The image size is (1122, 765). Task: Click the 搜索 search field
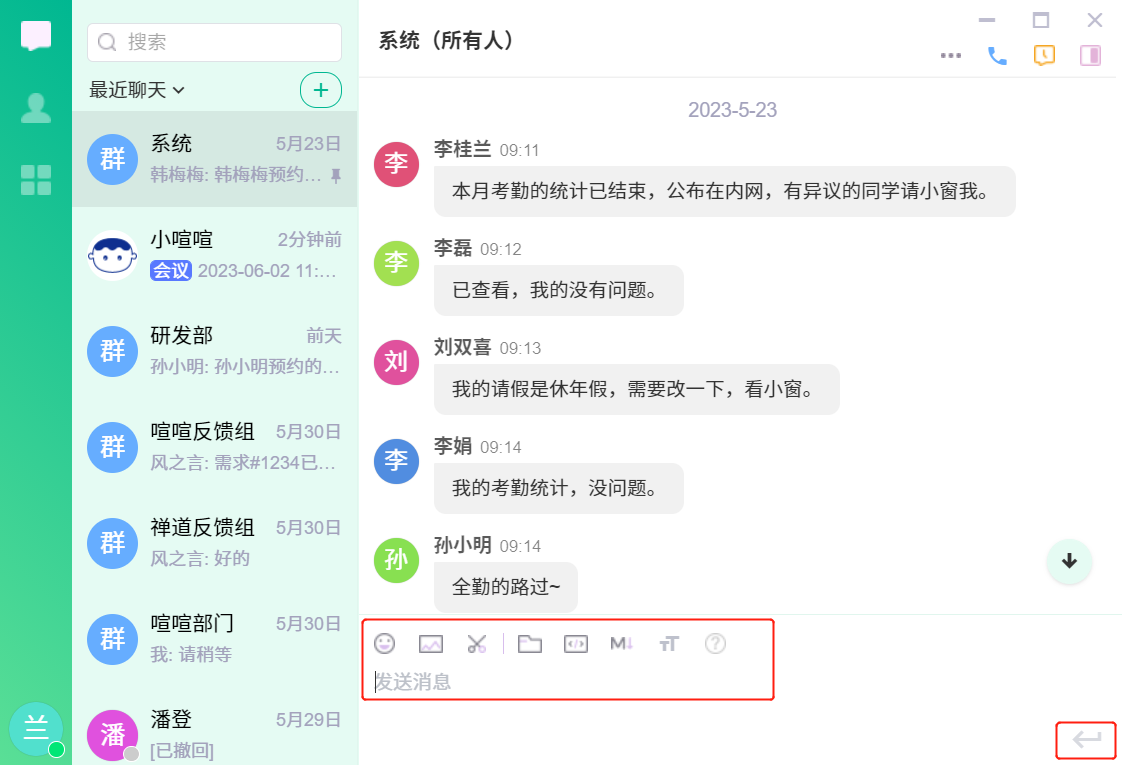coord(215,42)
